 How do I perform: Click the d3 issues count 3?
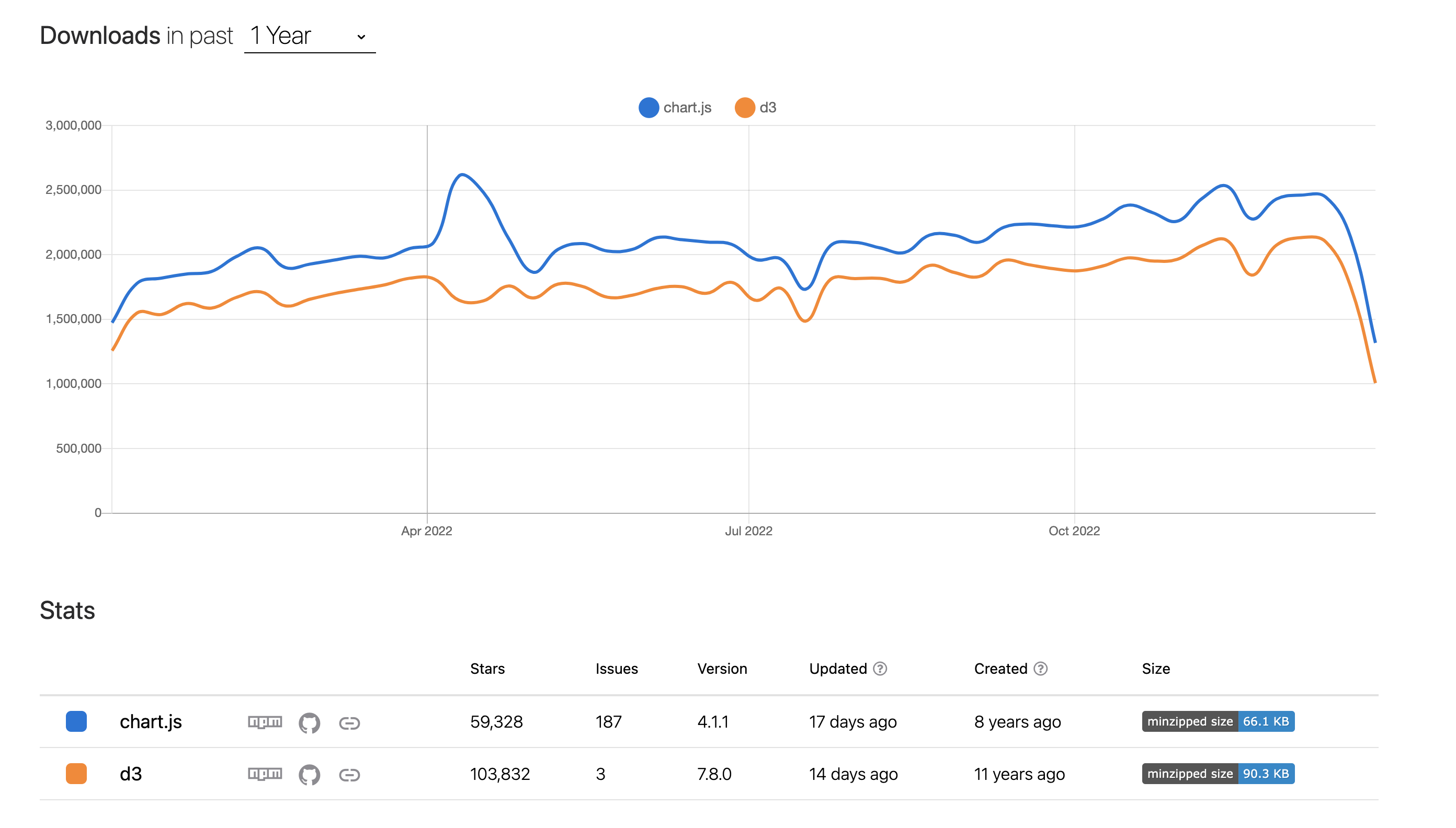(x=601, y=775)
